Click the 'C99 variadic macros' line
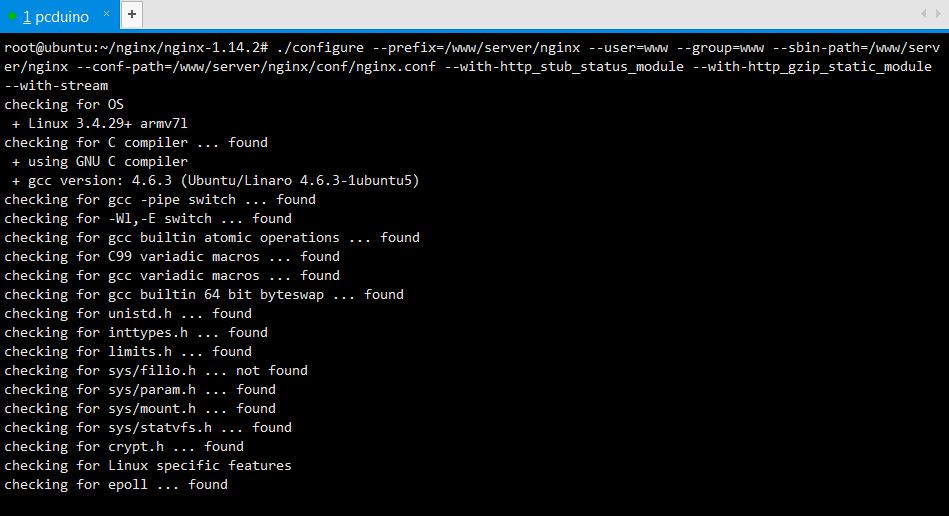This screenshot has width=949, height=516. (172, 256)
